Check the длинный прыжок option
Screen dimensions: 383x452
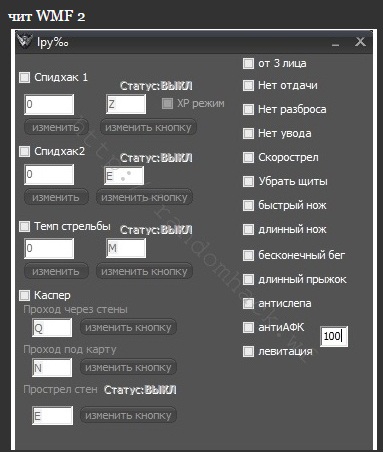point(248,279)
